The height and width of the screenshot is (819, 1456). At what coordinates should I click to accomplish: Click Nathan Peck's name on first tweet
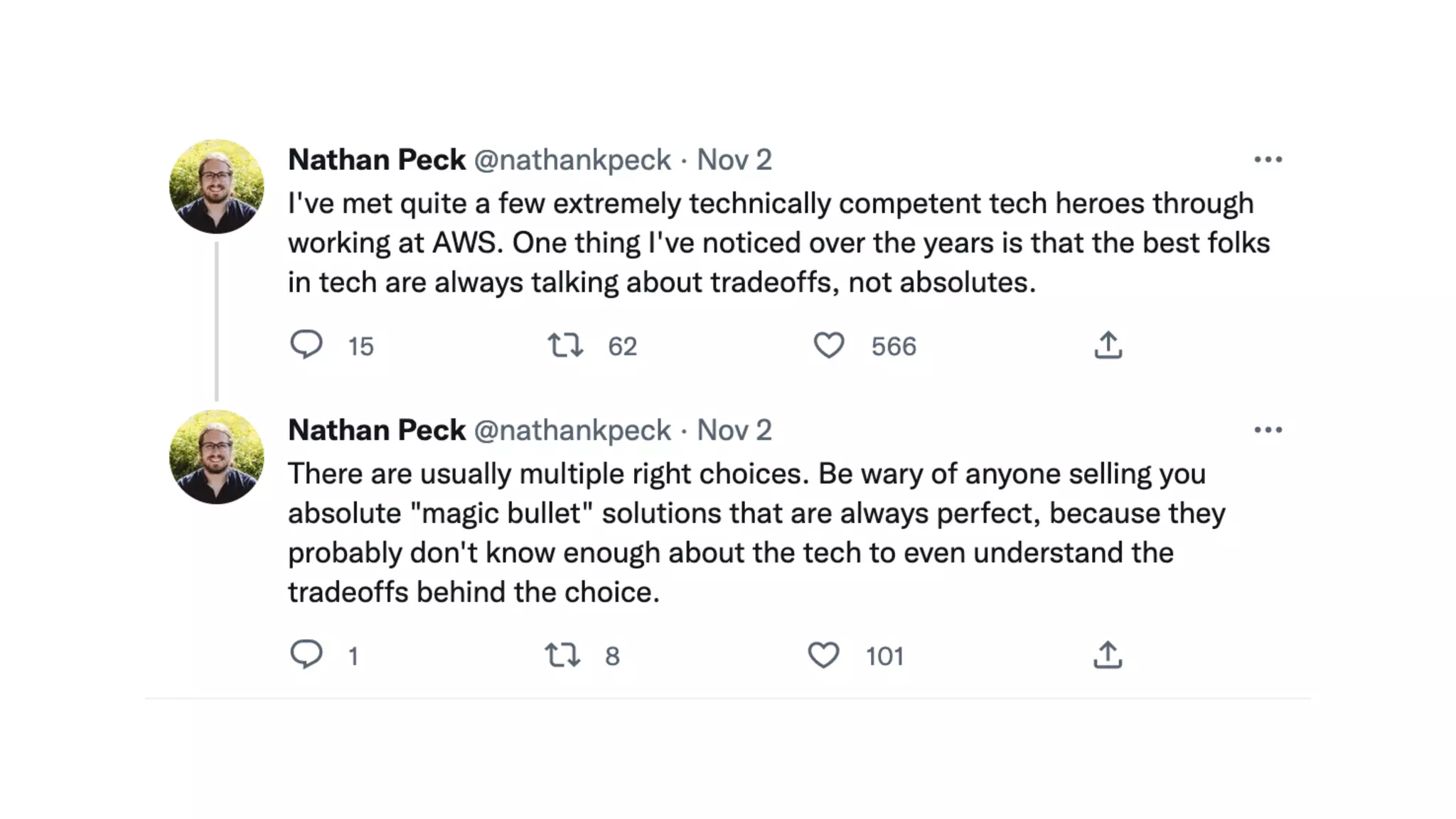pos(377,160)
